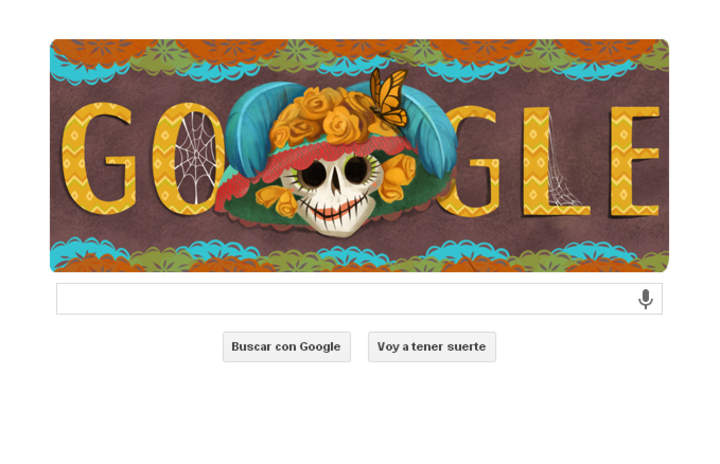720x464 pixels.
Task: Click the yellow letter E of the doodle
Action: coord(635,161)
